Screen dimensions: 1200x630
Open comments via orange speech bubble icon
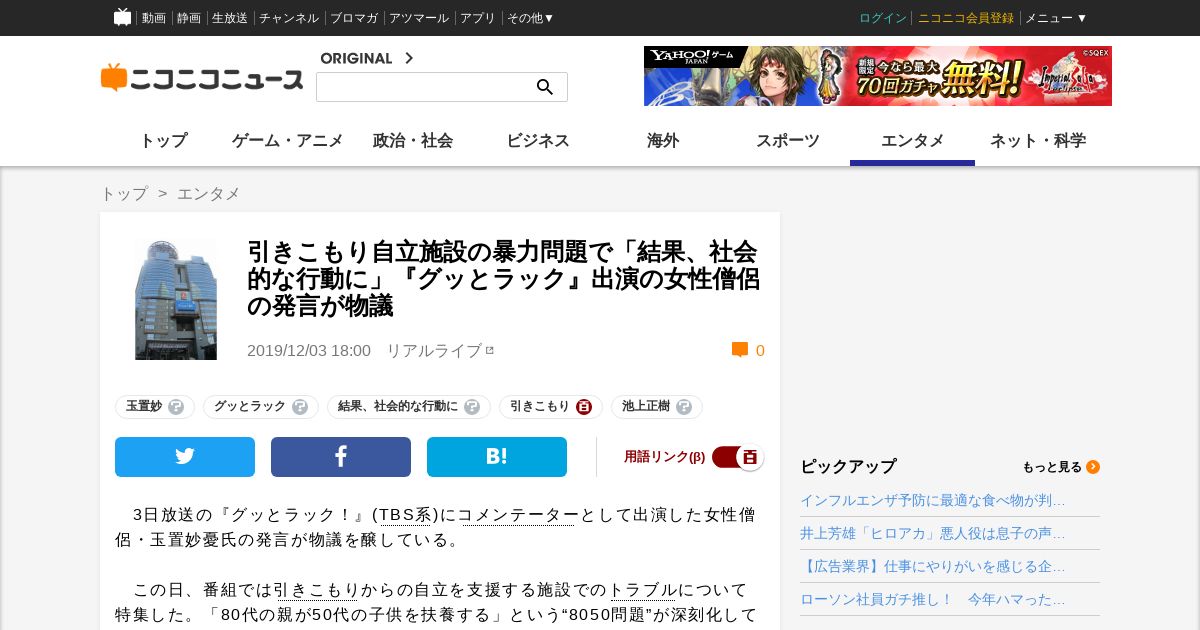(x=740, y=350)
